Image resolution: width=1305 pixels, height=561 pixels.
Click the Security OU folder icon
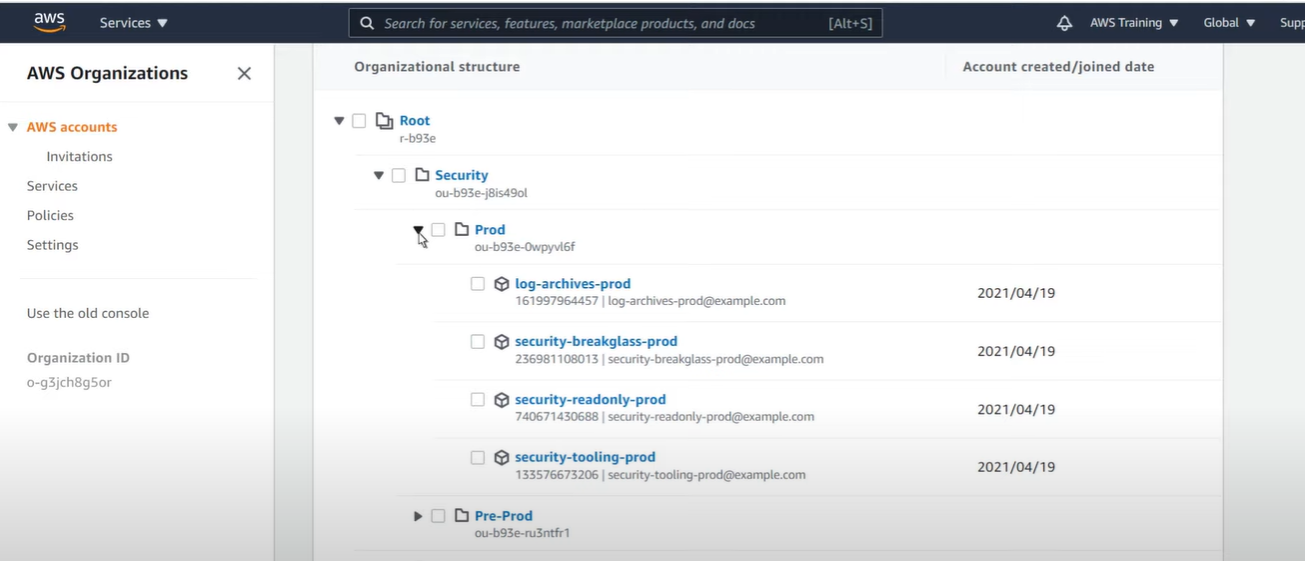pyautogui.click(x=422, y=175)
